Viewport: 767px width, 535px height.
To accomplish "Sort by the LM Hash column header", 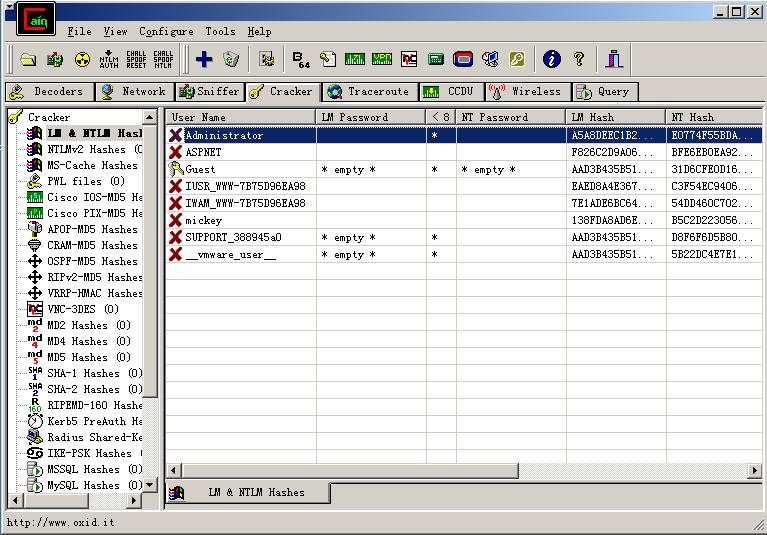I will click(616, 117).
